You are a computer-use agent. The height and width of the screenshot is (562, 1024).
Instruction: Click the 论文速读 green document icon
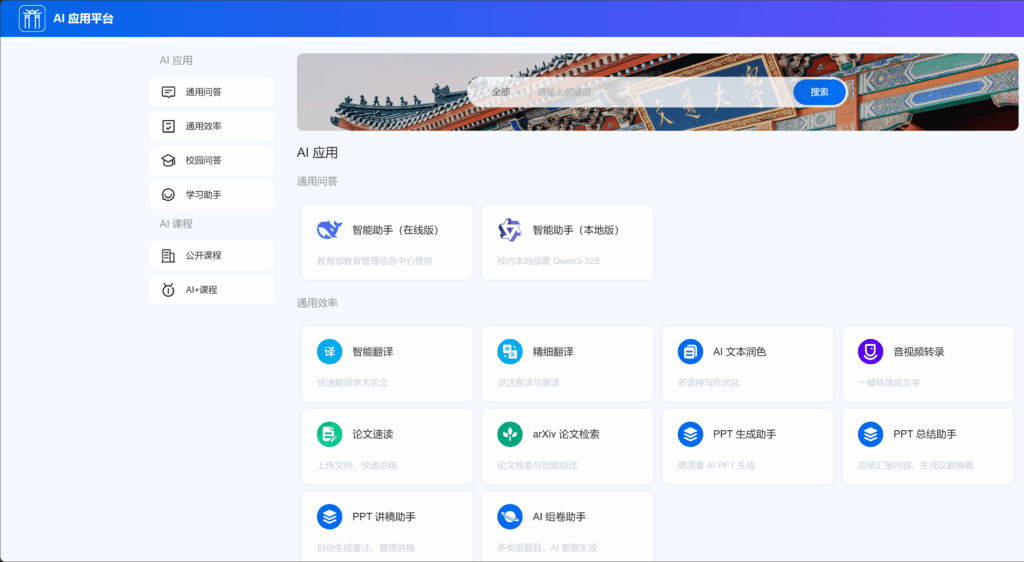point(329,434)
